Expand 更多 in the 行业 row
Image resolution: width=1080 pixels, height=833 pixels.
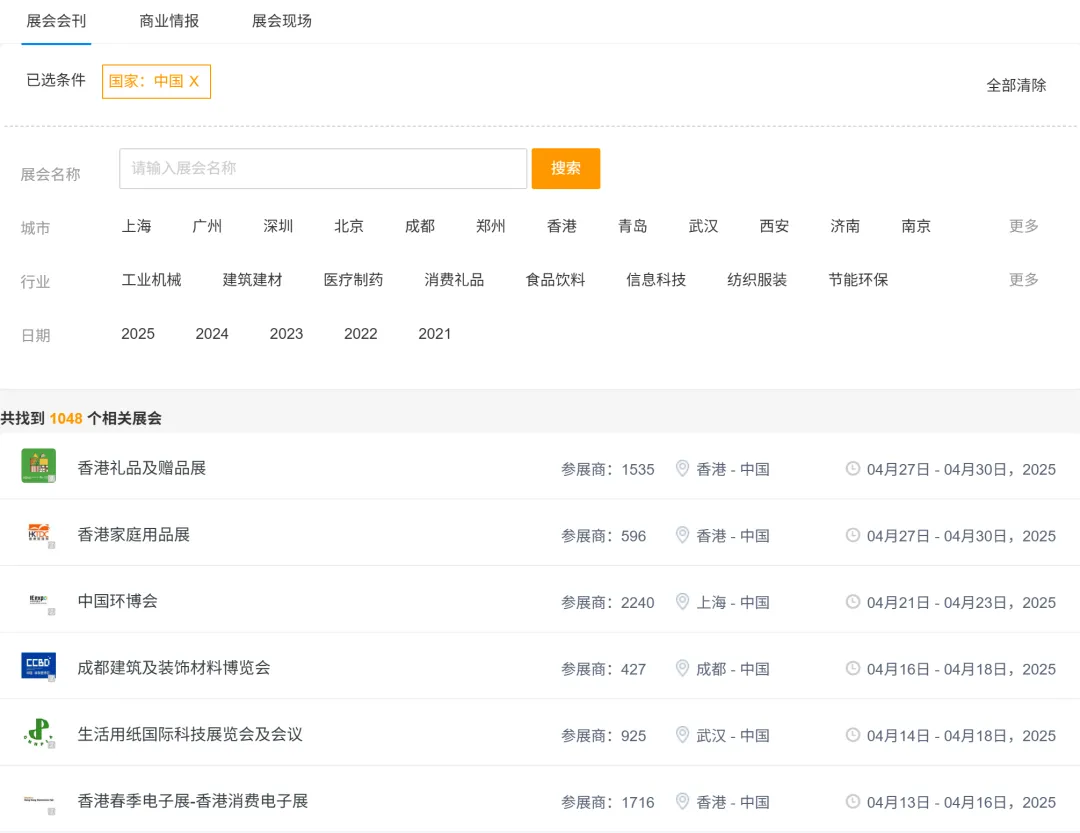1024,280
